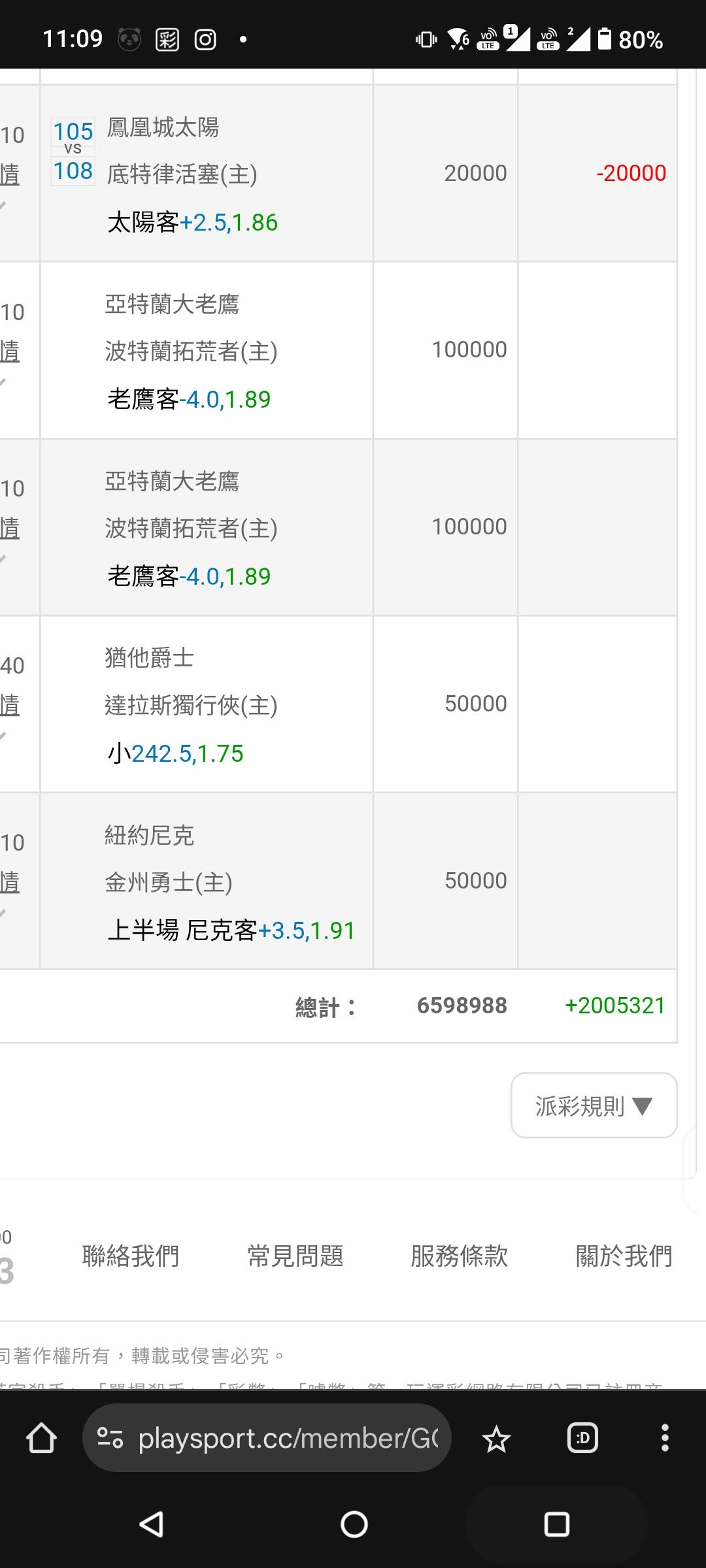The width and height of the screenshot is (706, 1568).
Task: Tap the playsport.cc address bar
Action: point(288,1438)
